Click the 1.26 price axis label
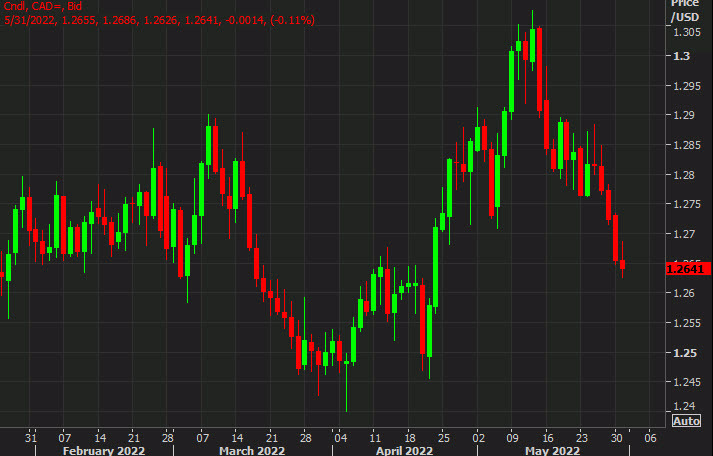Screen dimensions: 713x456 coord(684,293)
